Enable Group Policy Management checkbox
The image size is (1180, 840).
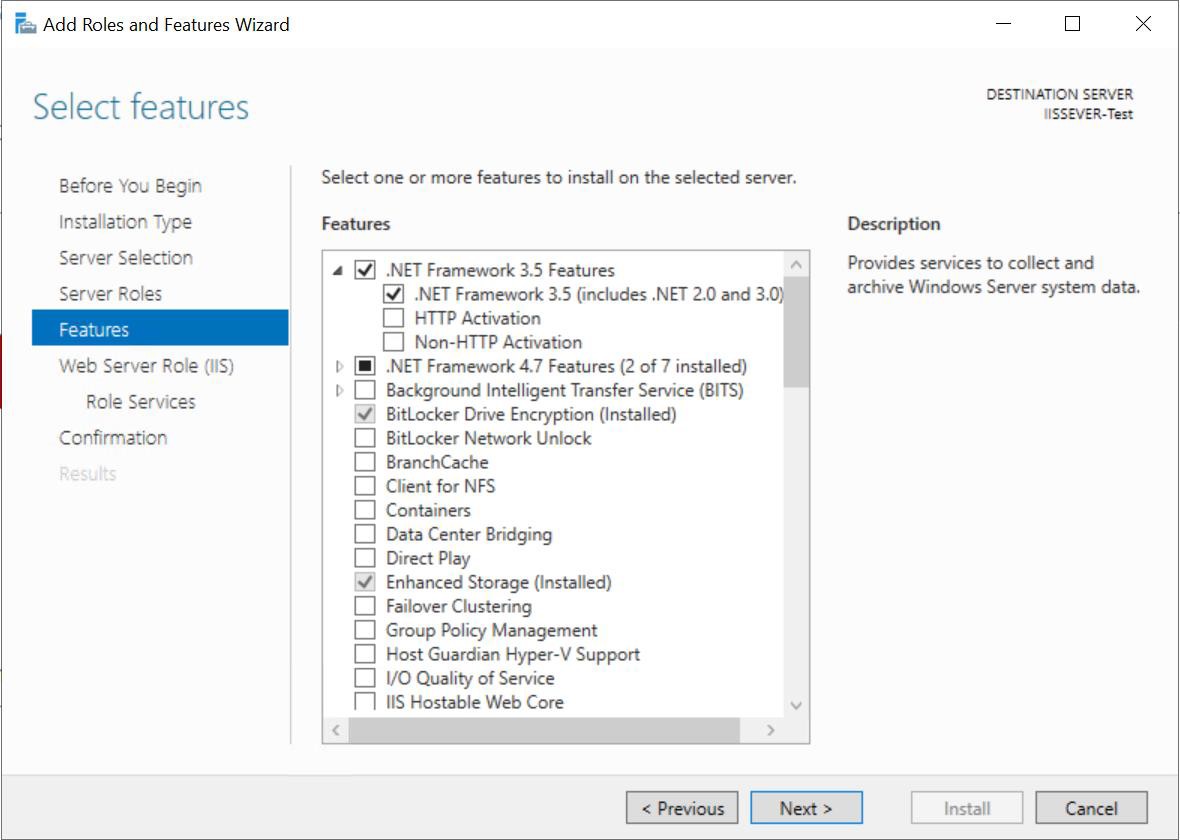(x=365, y=630)
